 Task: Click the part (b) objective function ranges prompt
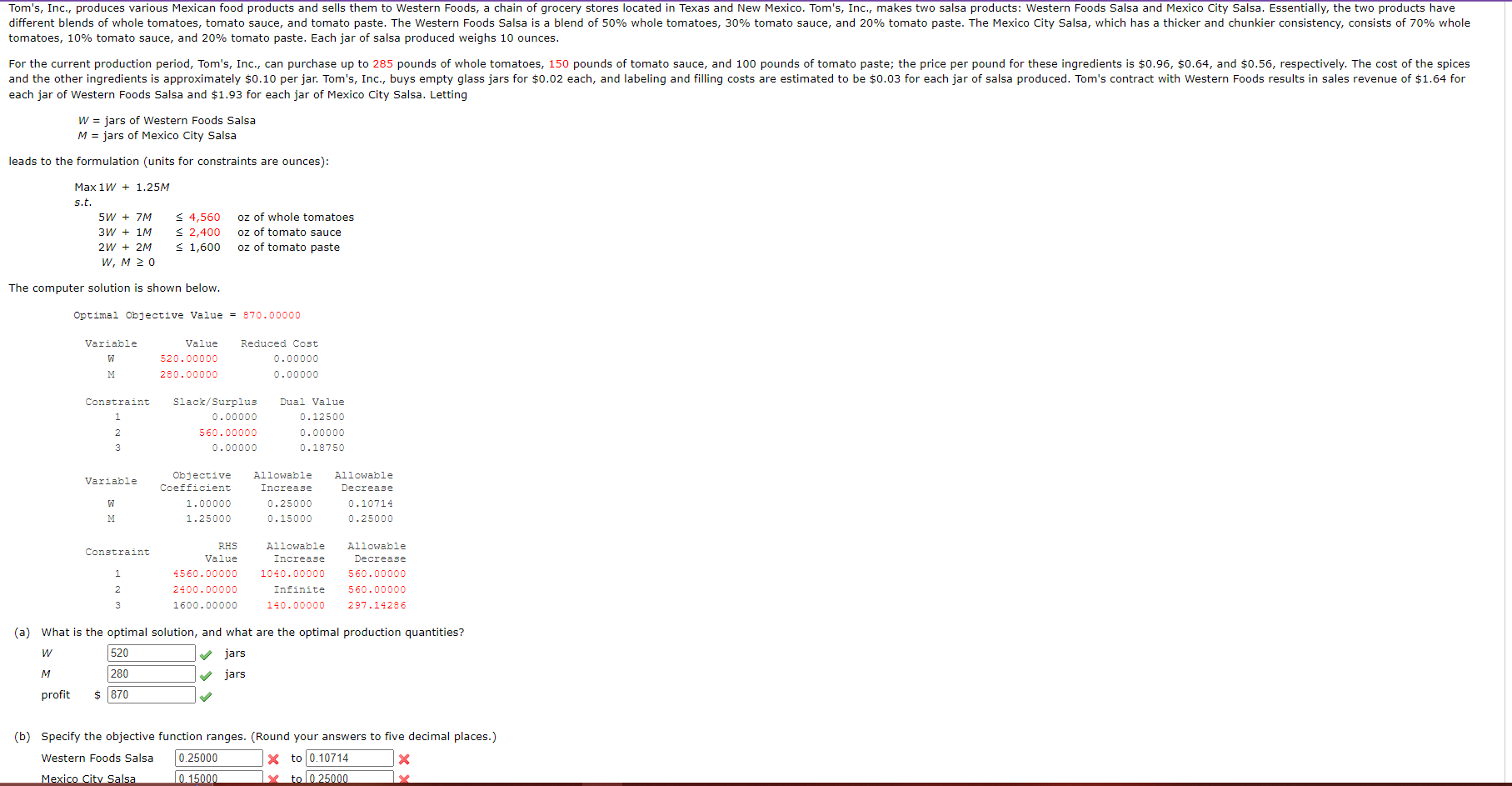[x=268, y=737]
